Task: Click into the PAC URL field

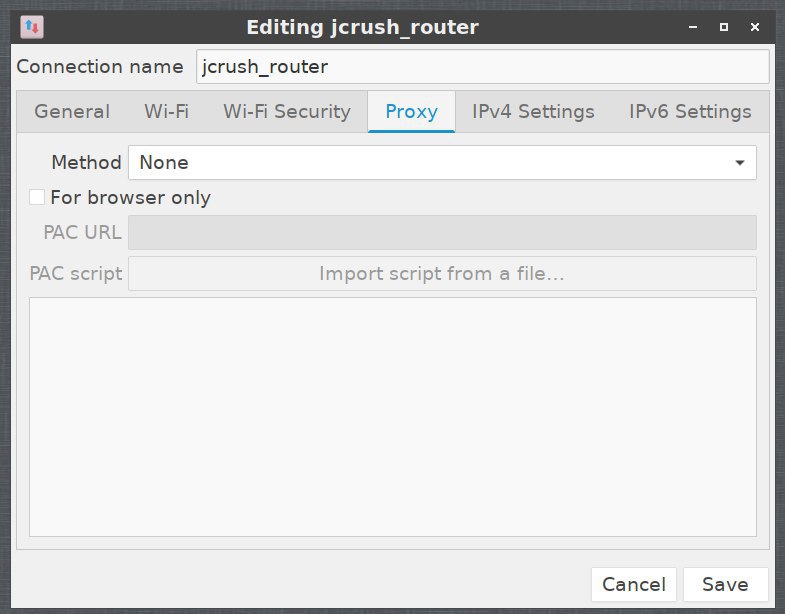Action: point(442,233)
